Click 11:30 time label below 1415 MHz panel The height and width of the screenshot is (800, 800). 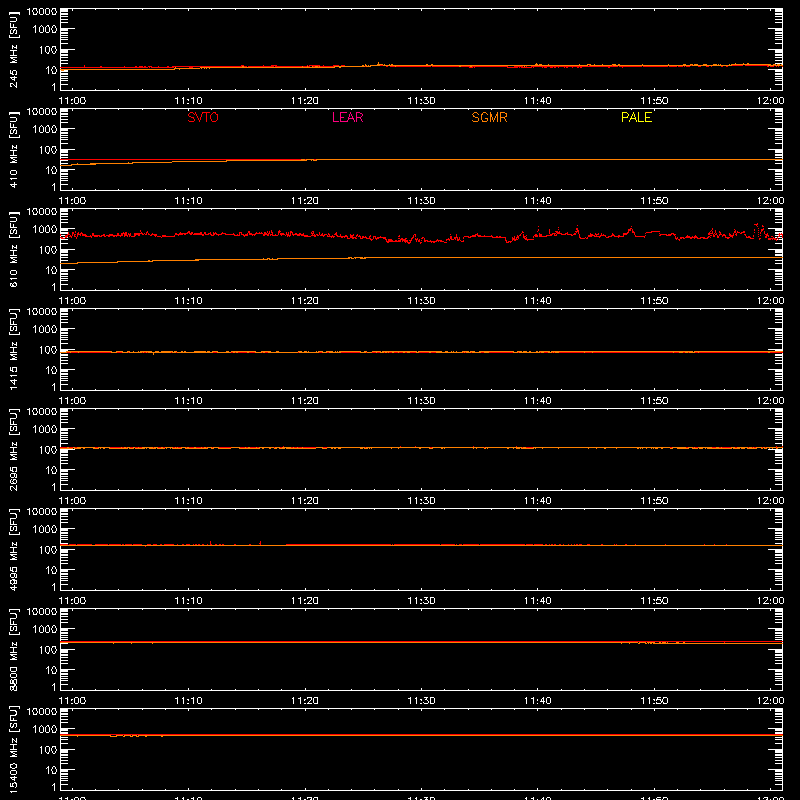click(x=421, y=401)
